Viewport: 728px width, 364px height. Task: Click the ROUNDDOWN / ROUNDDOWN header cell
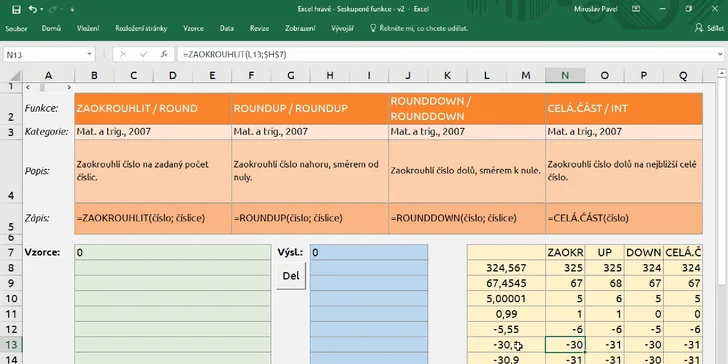(467, 109)
